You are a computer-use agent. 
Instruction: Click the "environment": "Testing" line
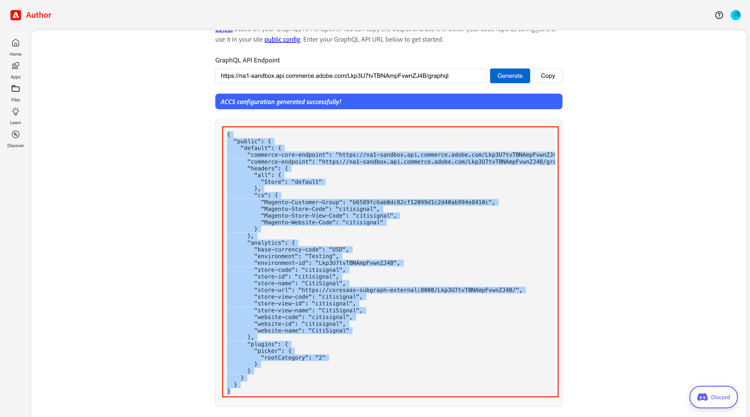point(297,256)
